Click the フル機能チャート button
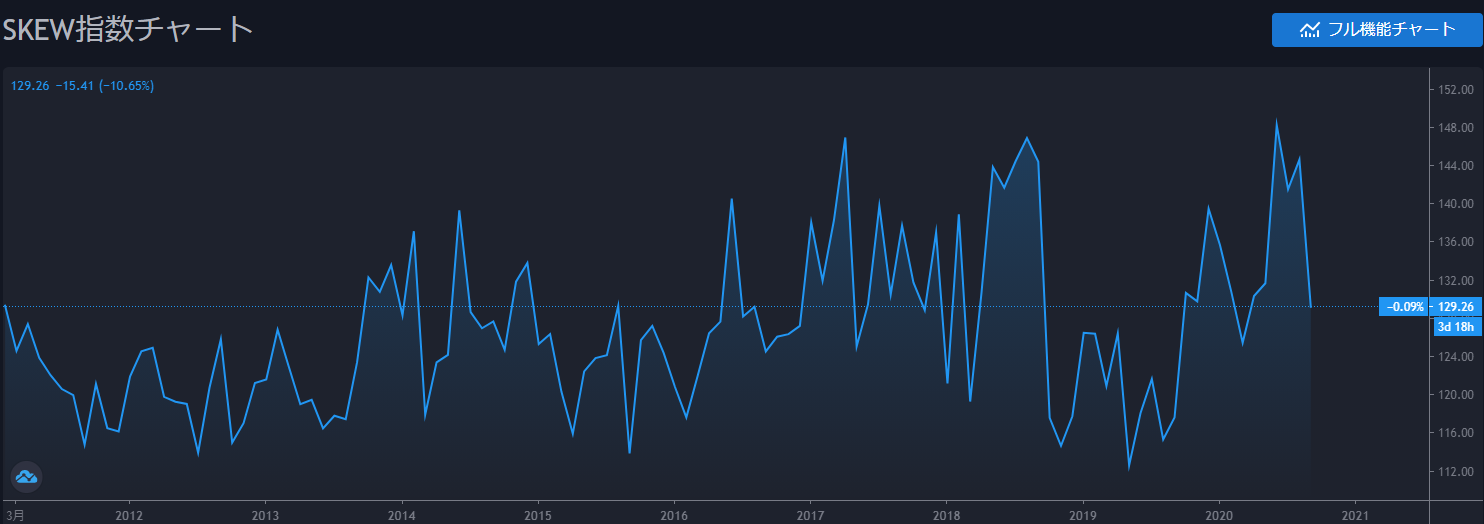The width and height of the screenshot is (1484, 524). point(1377,29)
